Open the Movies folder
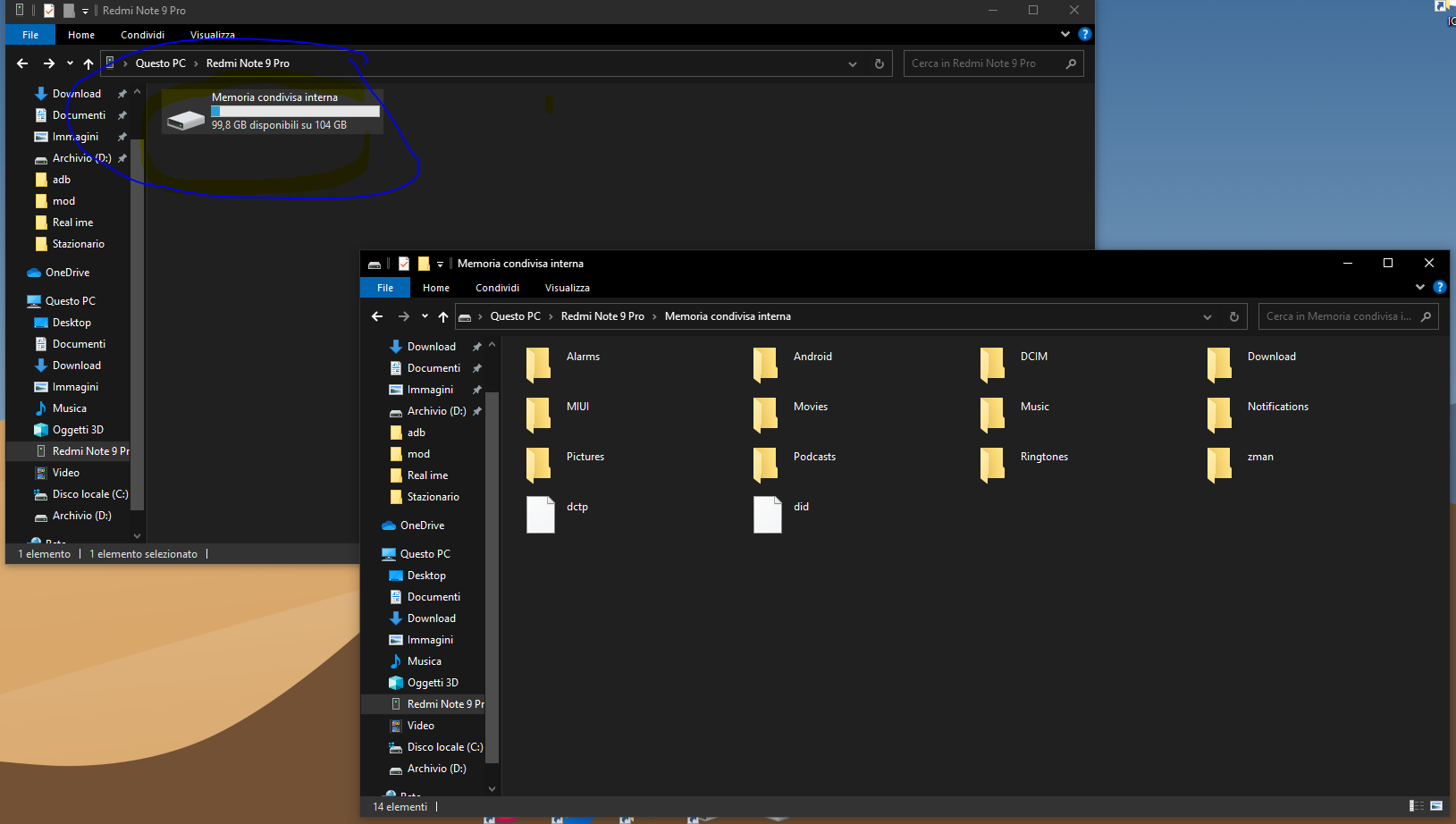Image resolution: width=1456 pixels, height=824 pixels. tap(790, 414)
